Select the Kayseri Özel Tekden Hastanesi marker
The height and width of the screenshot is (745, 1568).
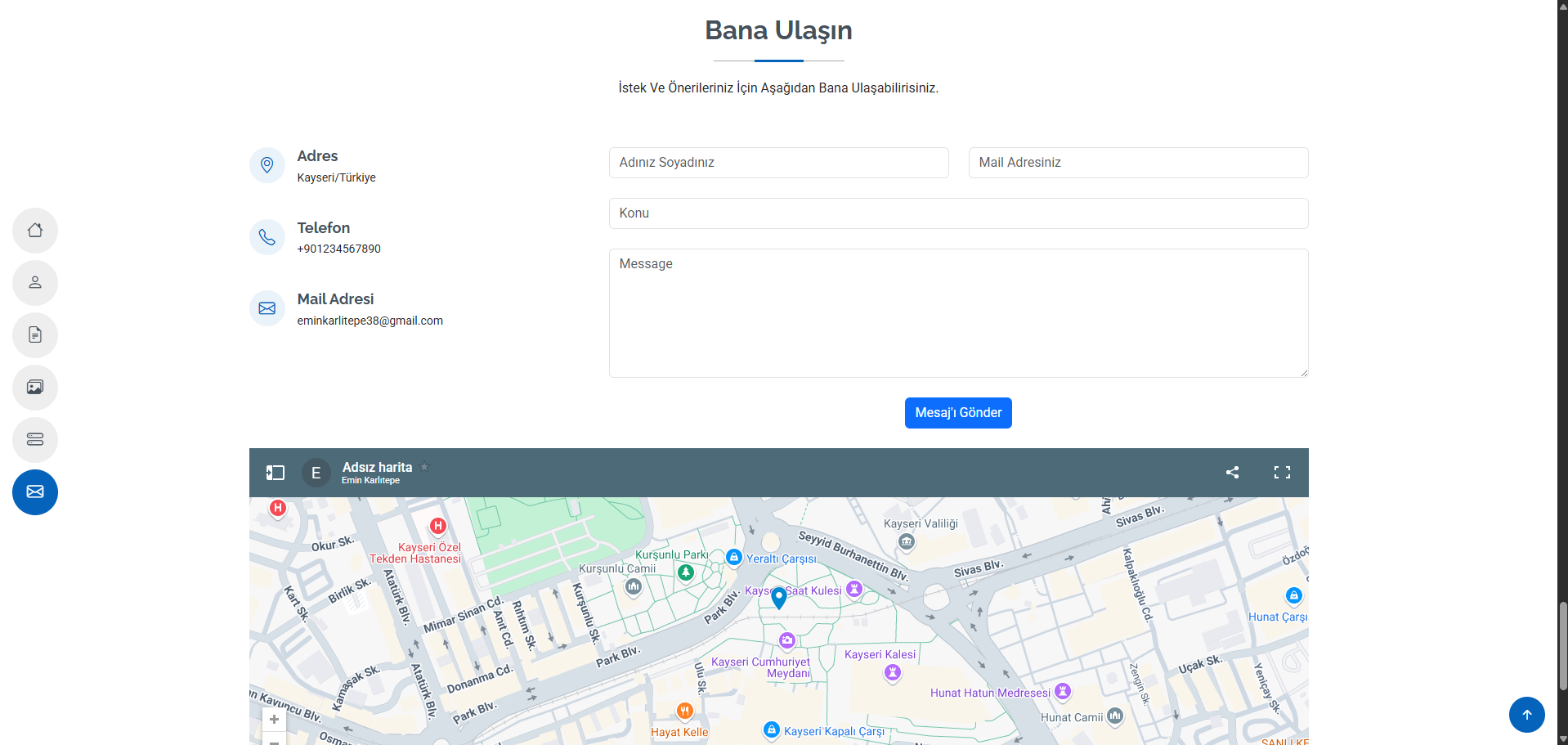pos(438,526)
